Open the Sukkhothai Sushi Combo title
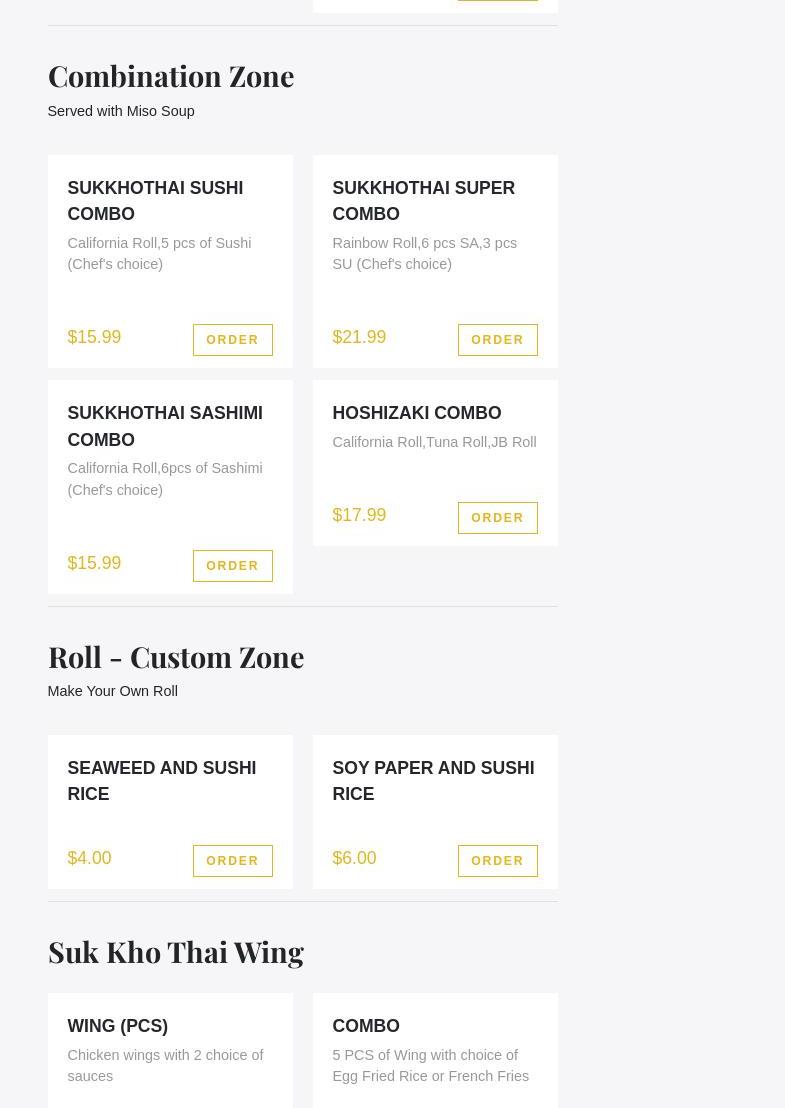This screenshot has height=1108, width=785. pyautogui.click(x=155, y=201)
